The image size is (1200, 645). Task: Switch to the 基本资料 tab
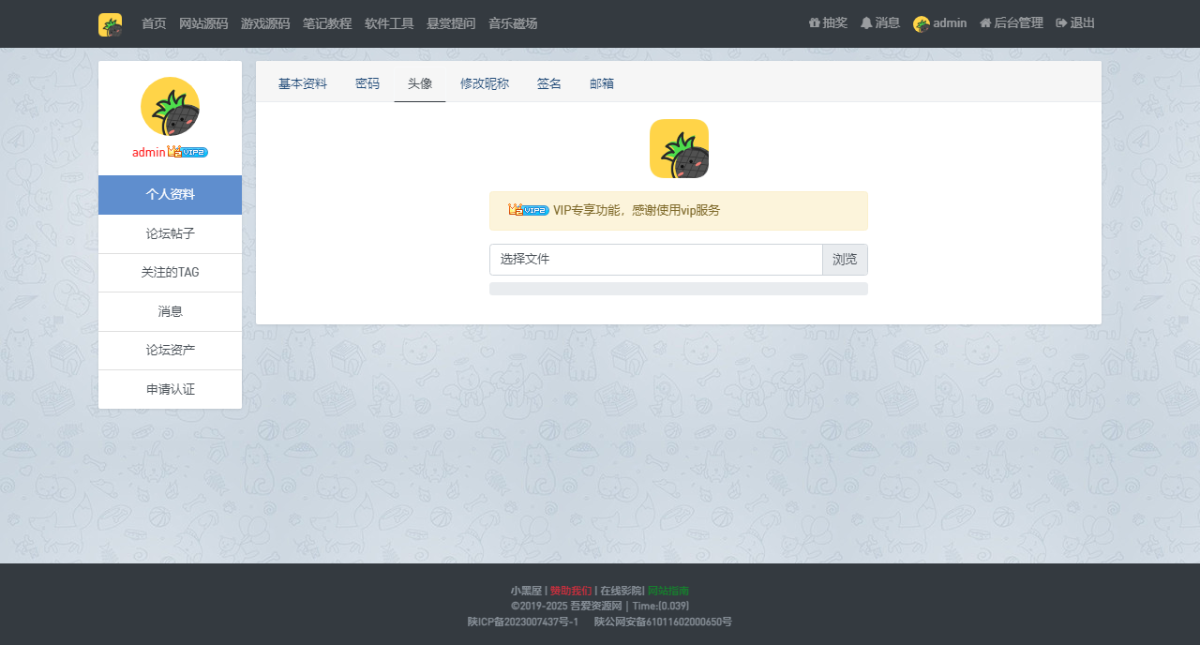[302, 84]
